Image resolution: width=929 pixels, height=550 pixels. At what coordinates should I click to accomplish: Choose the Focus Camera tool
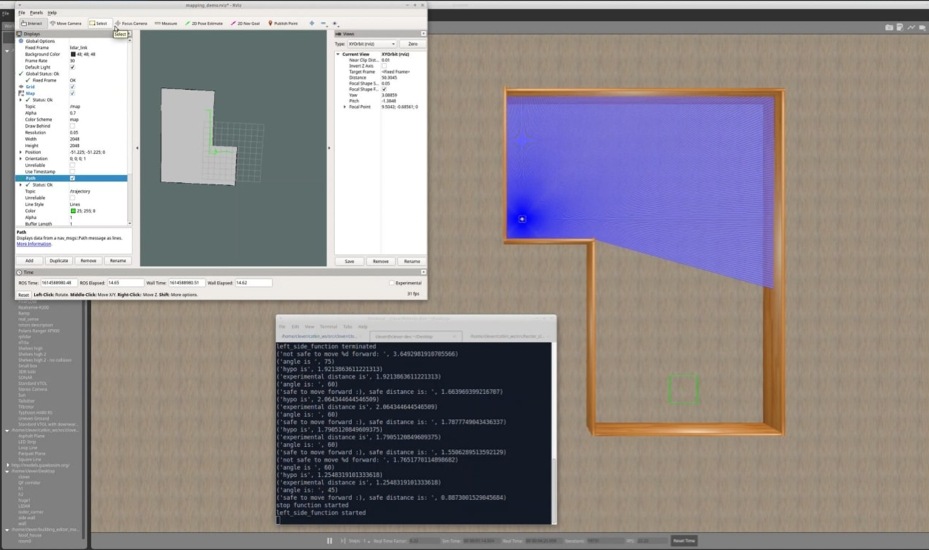132,23
